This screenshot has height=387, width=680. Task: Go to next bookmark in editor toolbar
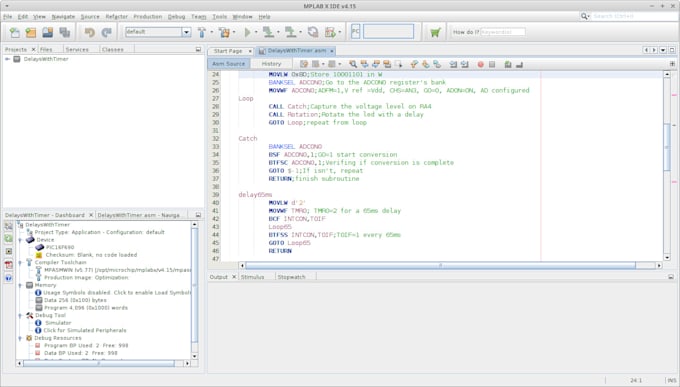click(425, 64)
